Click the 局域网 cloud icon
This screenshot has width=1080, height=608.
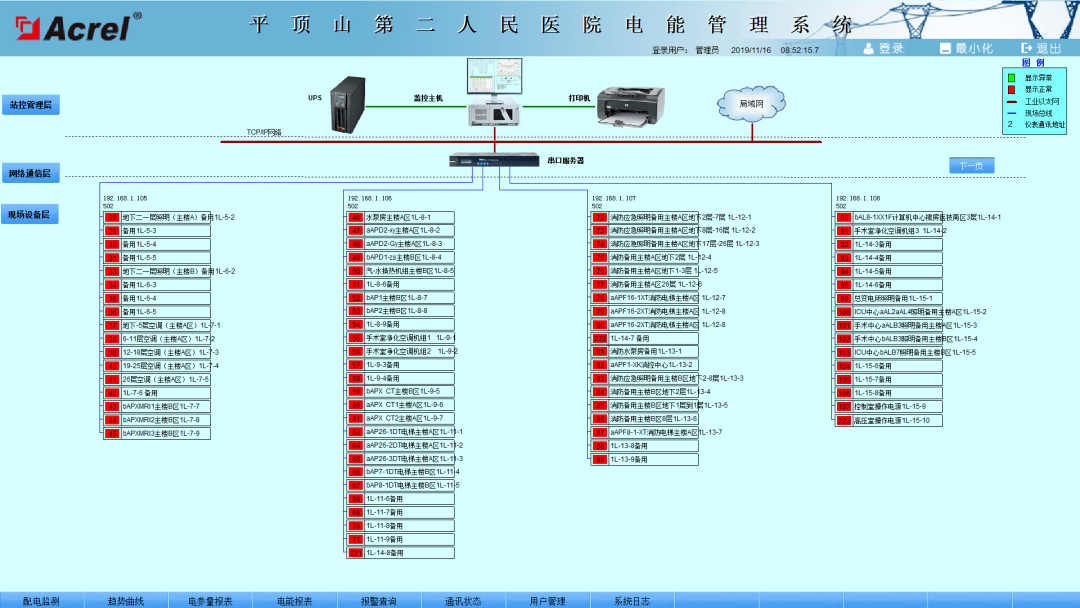(750, 103)
